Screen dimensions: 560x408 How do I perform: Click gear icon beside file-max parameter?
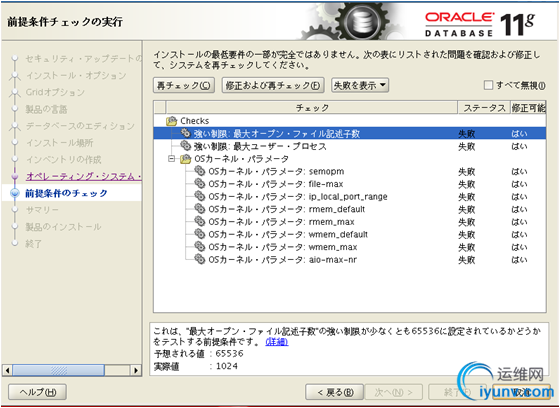(x=200, y=184)
